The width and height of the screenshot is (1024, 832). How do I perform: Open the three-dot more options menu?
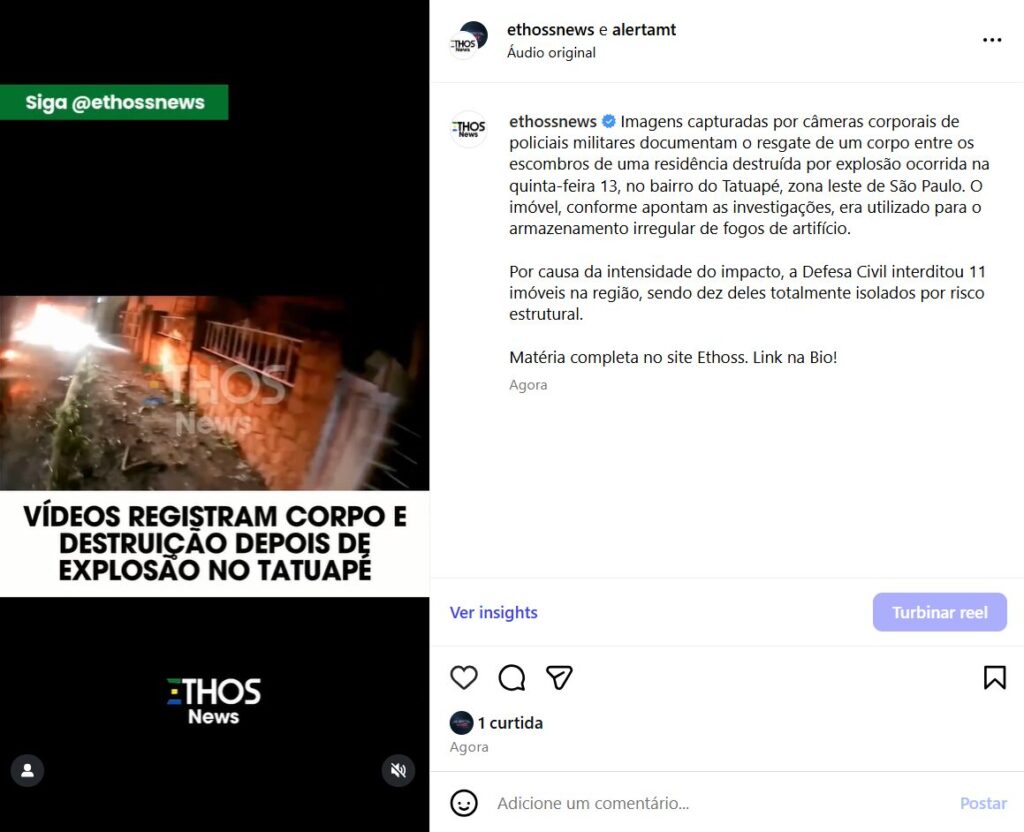point(992,40)
